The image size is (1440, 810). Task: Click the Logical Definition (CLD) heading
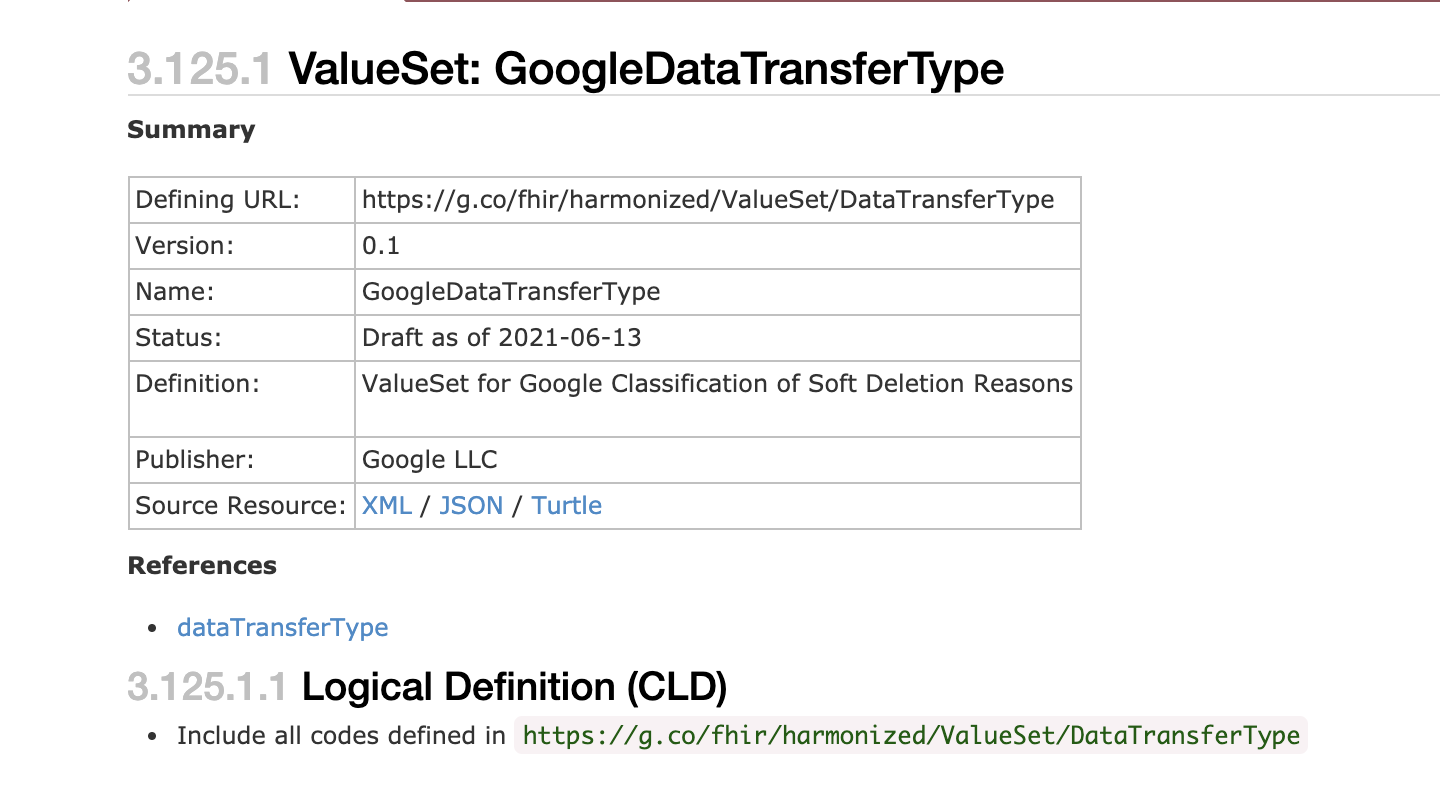tap(514, 687)
